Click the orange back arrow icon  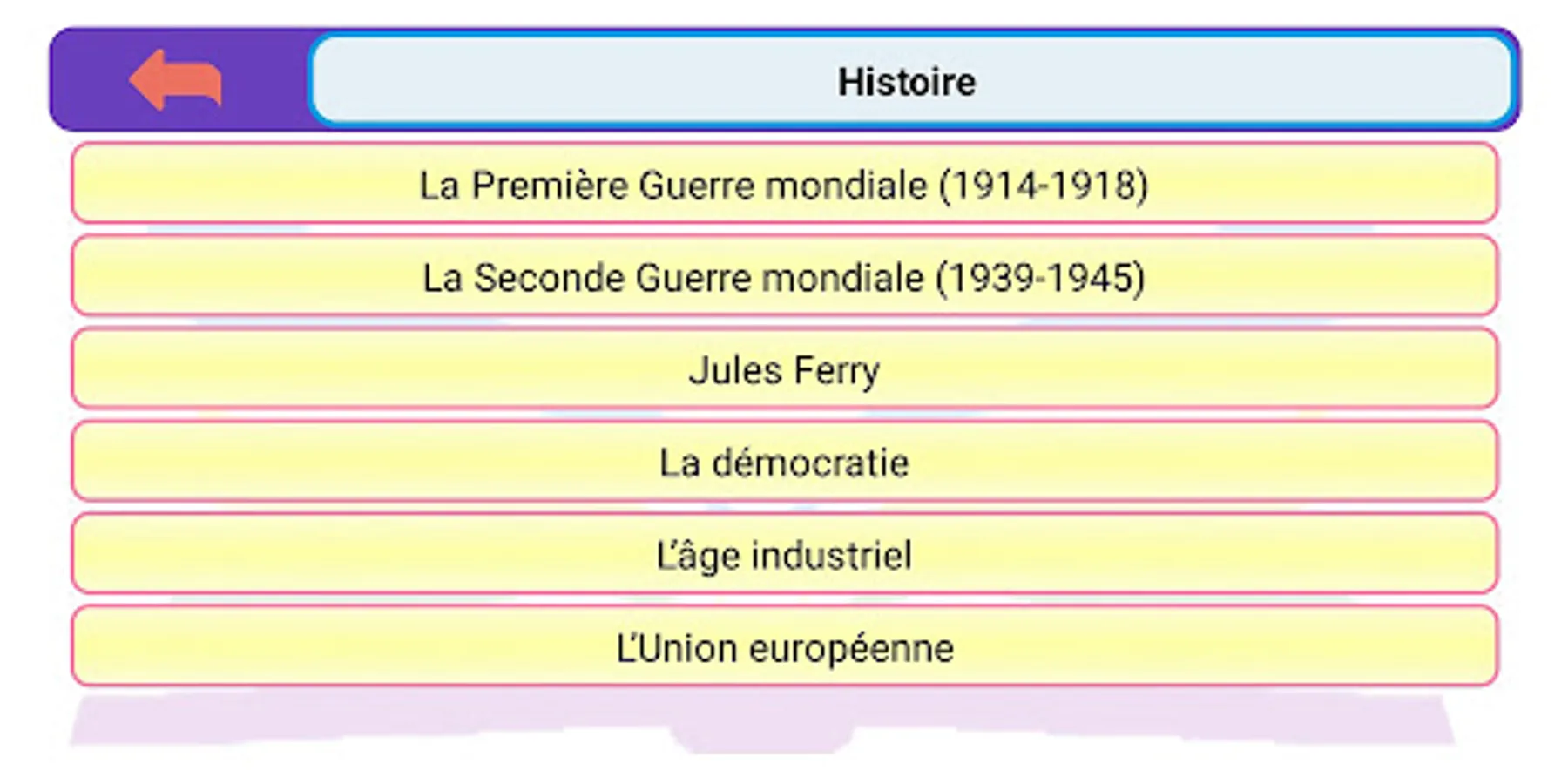tap(176, 80)
